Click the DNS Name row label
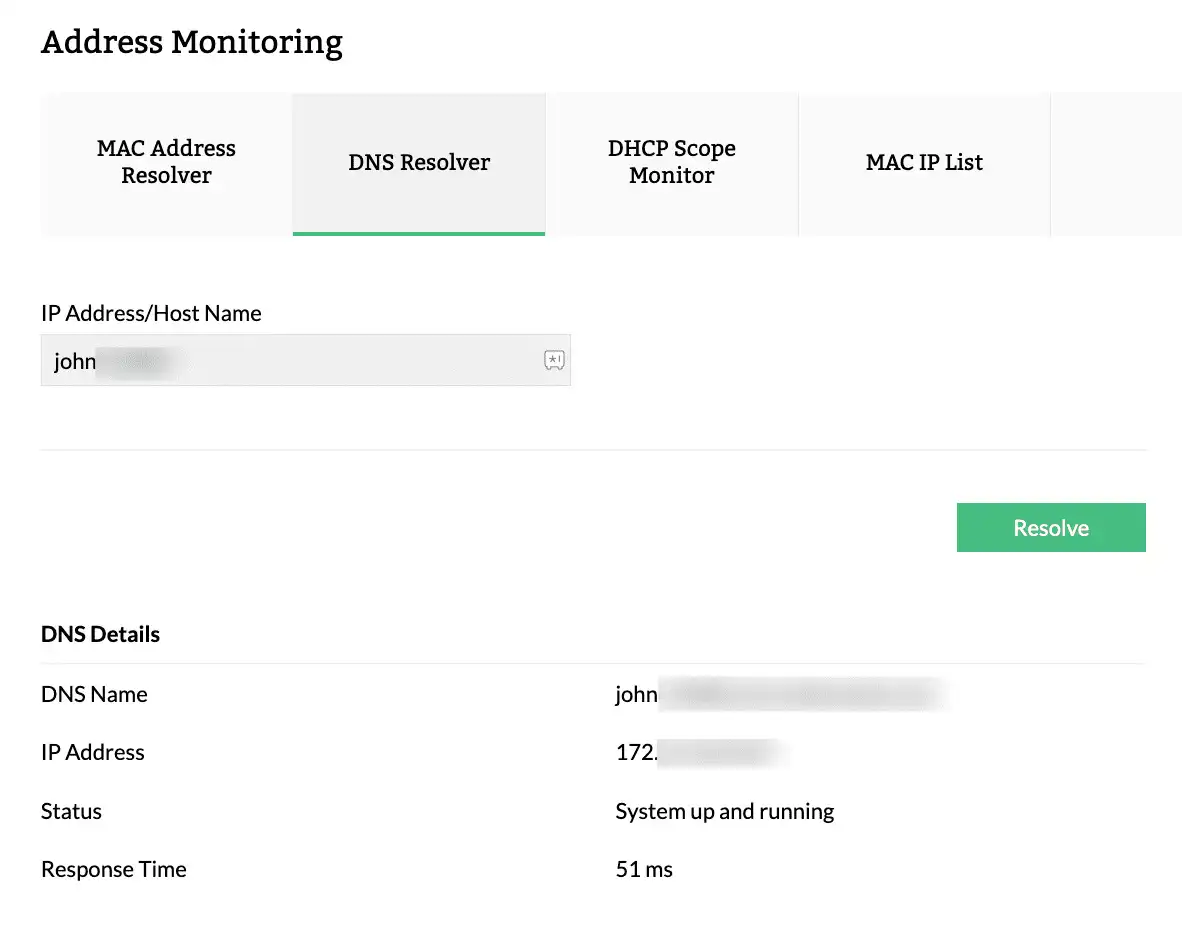This screenshot has width=1182, height=944. pyautogui.click(x=94, y=694)
